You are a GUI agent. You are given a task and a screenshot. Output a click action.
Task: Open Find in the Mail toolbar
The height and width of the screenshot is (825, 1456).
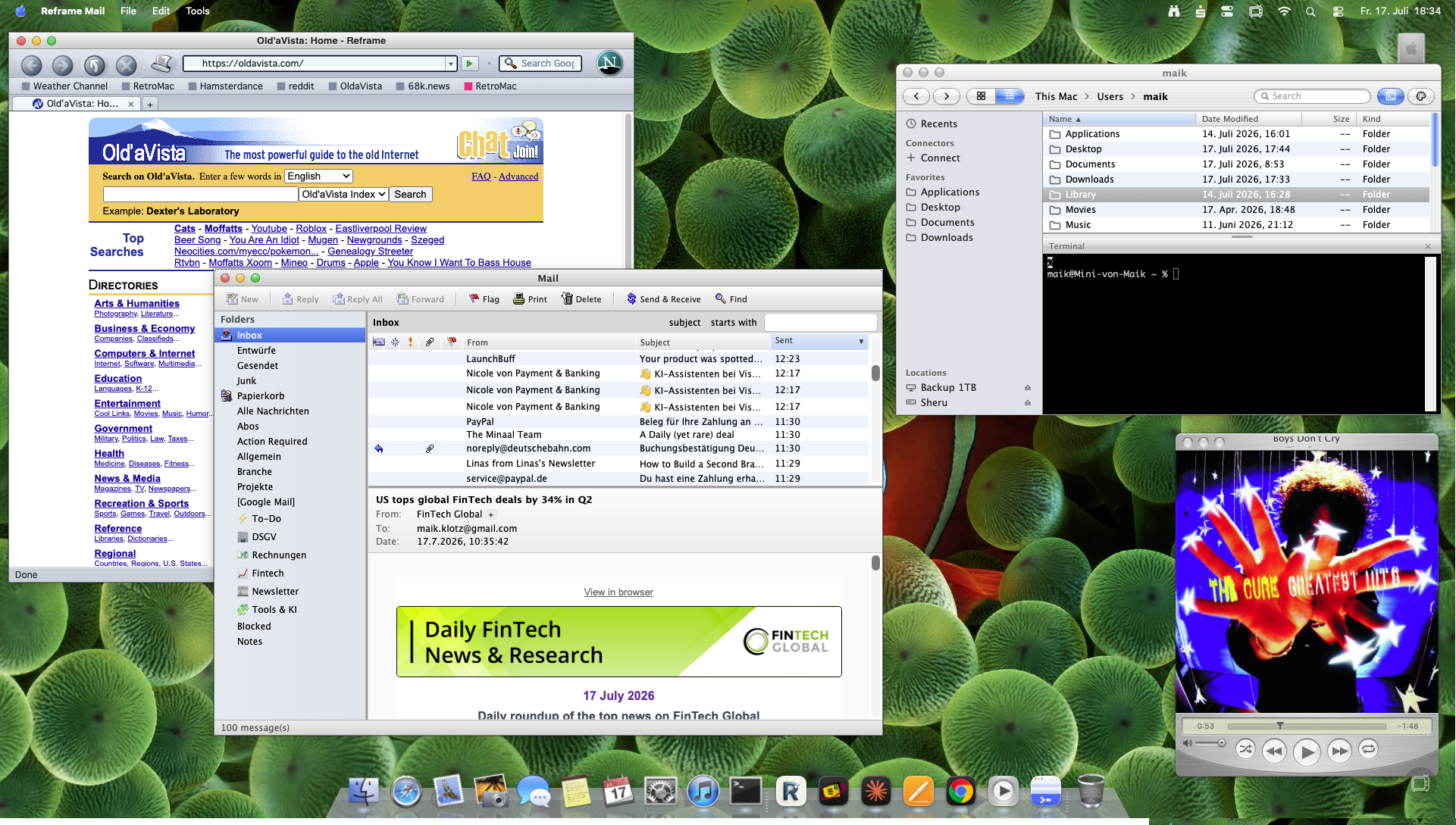(731, 299)
